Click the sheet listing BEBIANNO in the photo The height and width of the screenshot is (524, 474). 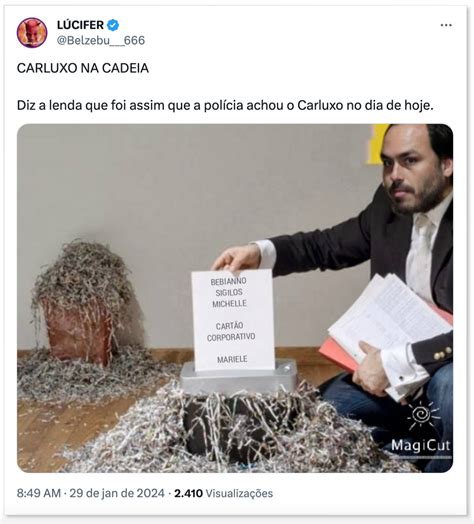pos(233,320)
